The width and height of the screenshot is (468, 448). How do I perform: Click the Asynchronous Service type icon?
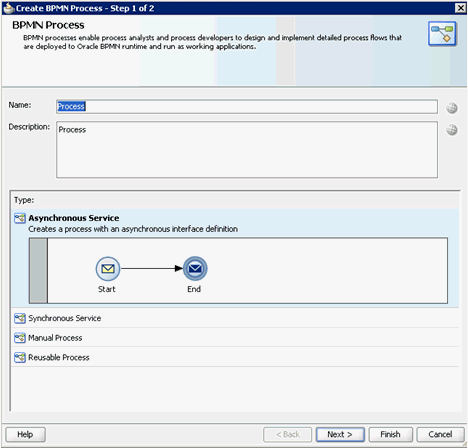20,218
